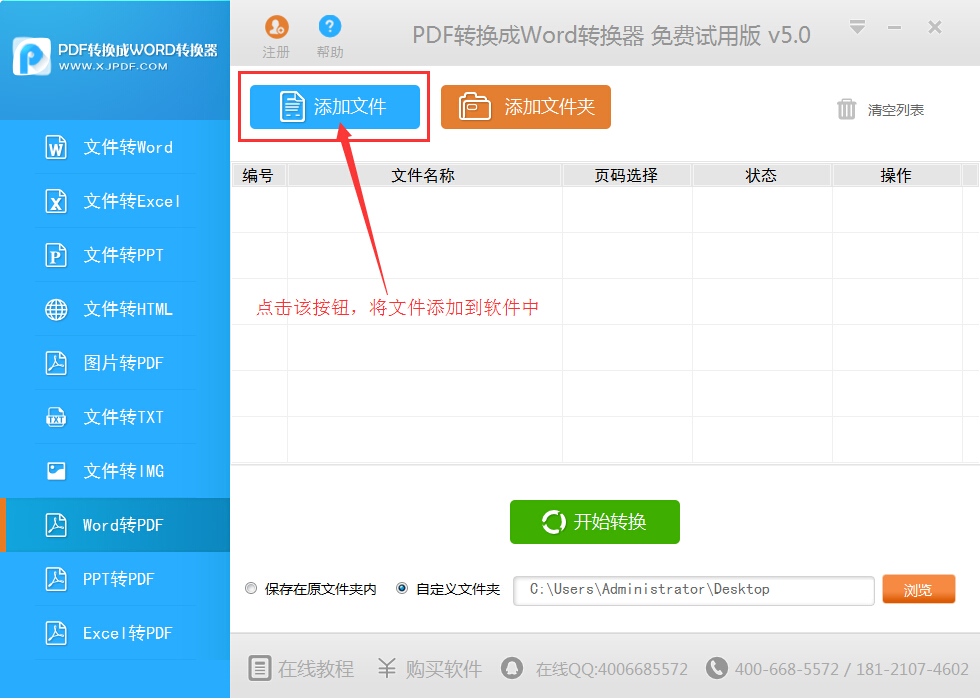The width and height of the screenshot is (980, 698).
Task: Minimize the converter window
Action: (894, 27)
